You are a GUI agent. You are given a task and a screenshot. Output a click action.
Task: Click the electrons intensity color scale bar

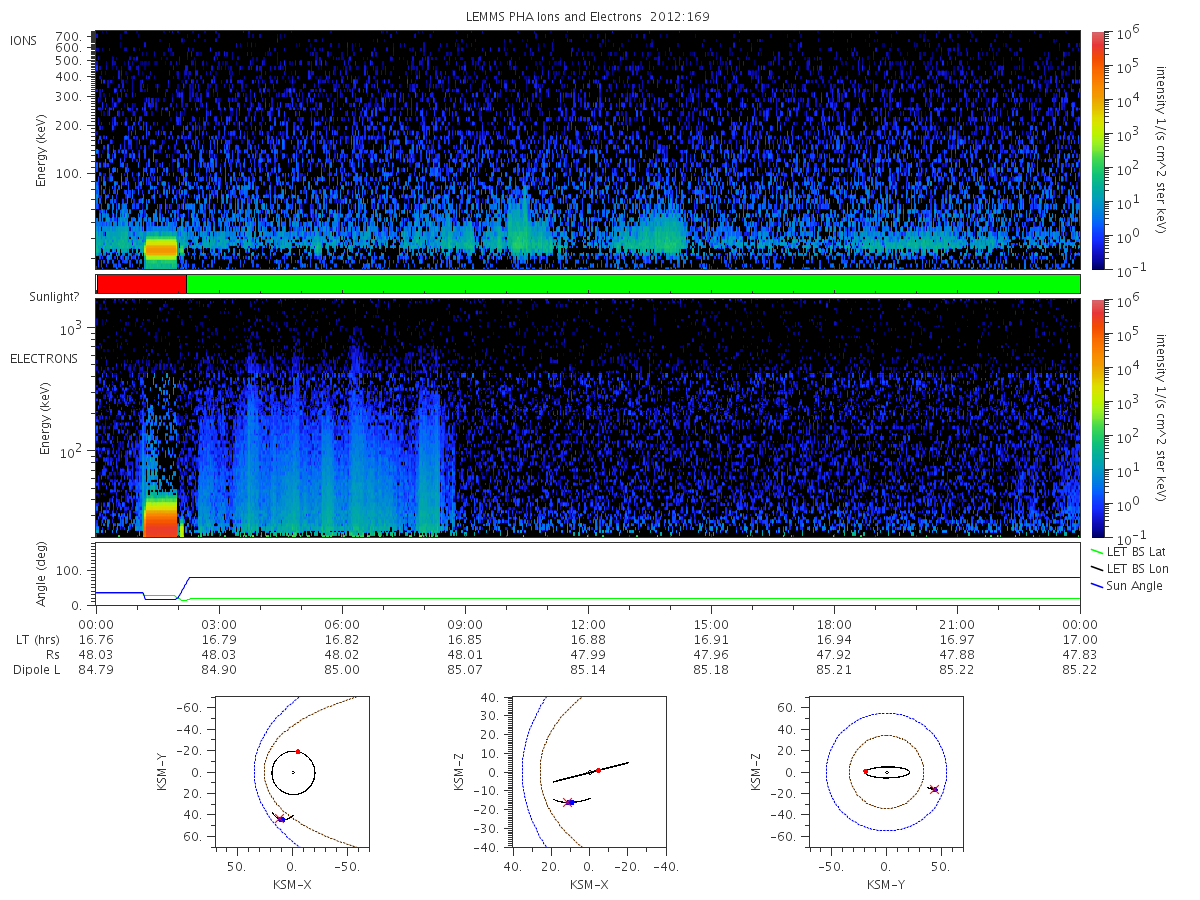point(1098,418)
